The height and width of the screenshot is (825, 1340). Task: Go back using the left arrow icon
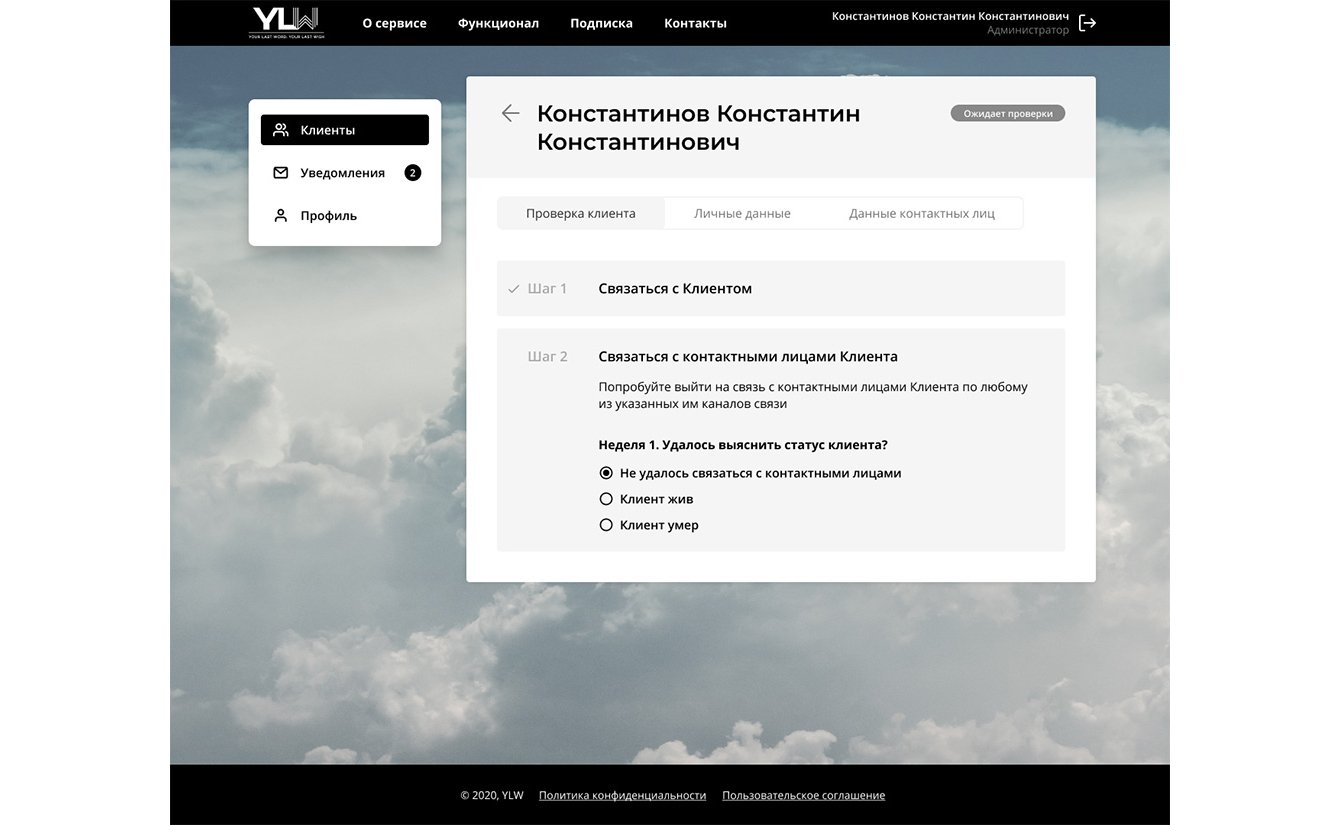[510, 113]
